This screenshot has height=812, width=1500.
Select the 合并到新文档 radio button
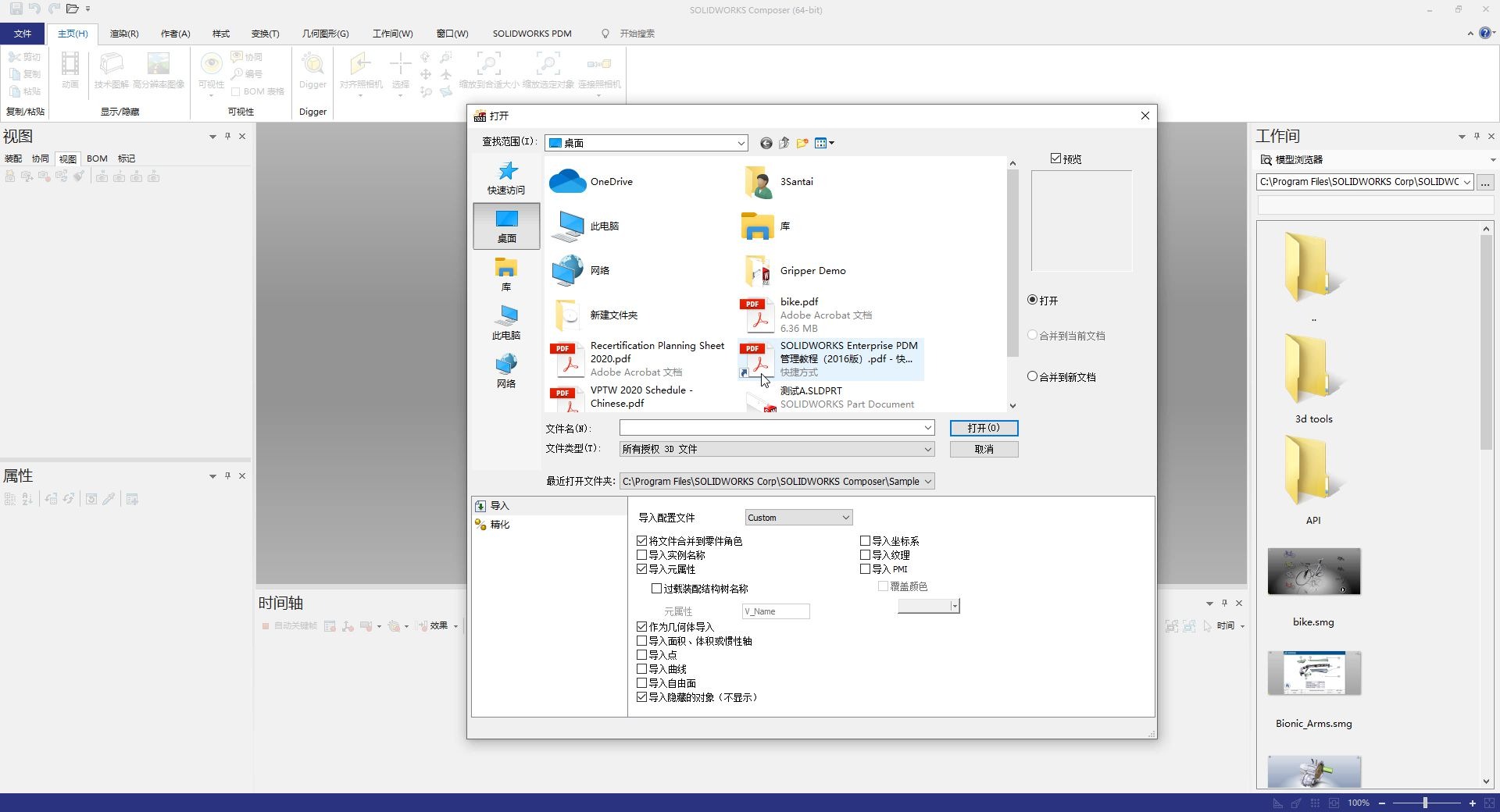pyautogui.click(x=1032, y=376)
